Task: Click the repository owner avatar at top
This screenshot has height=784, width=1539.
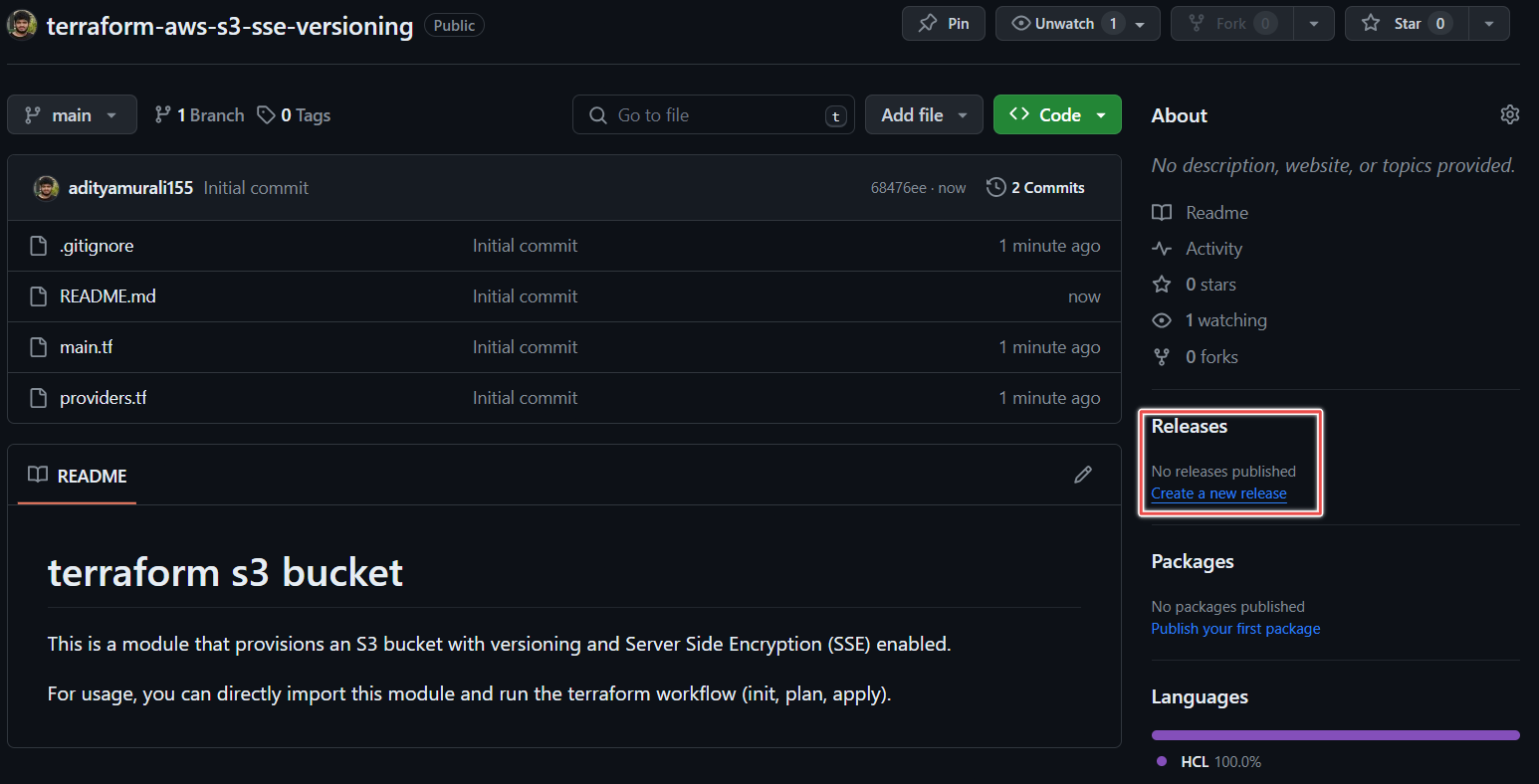Action: point(22,25)
